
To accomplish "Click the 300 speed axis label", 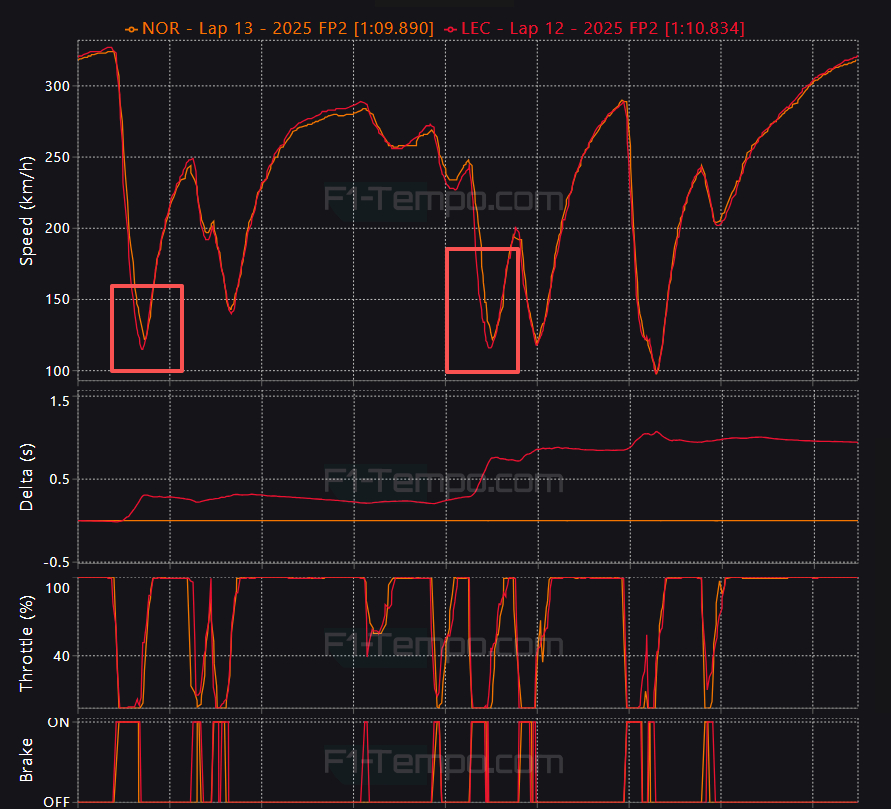I will click(57, 86).
